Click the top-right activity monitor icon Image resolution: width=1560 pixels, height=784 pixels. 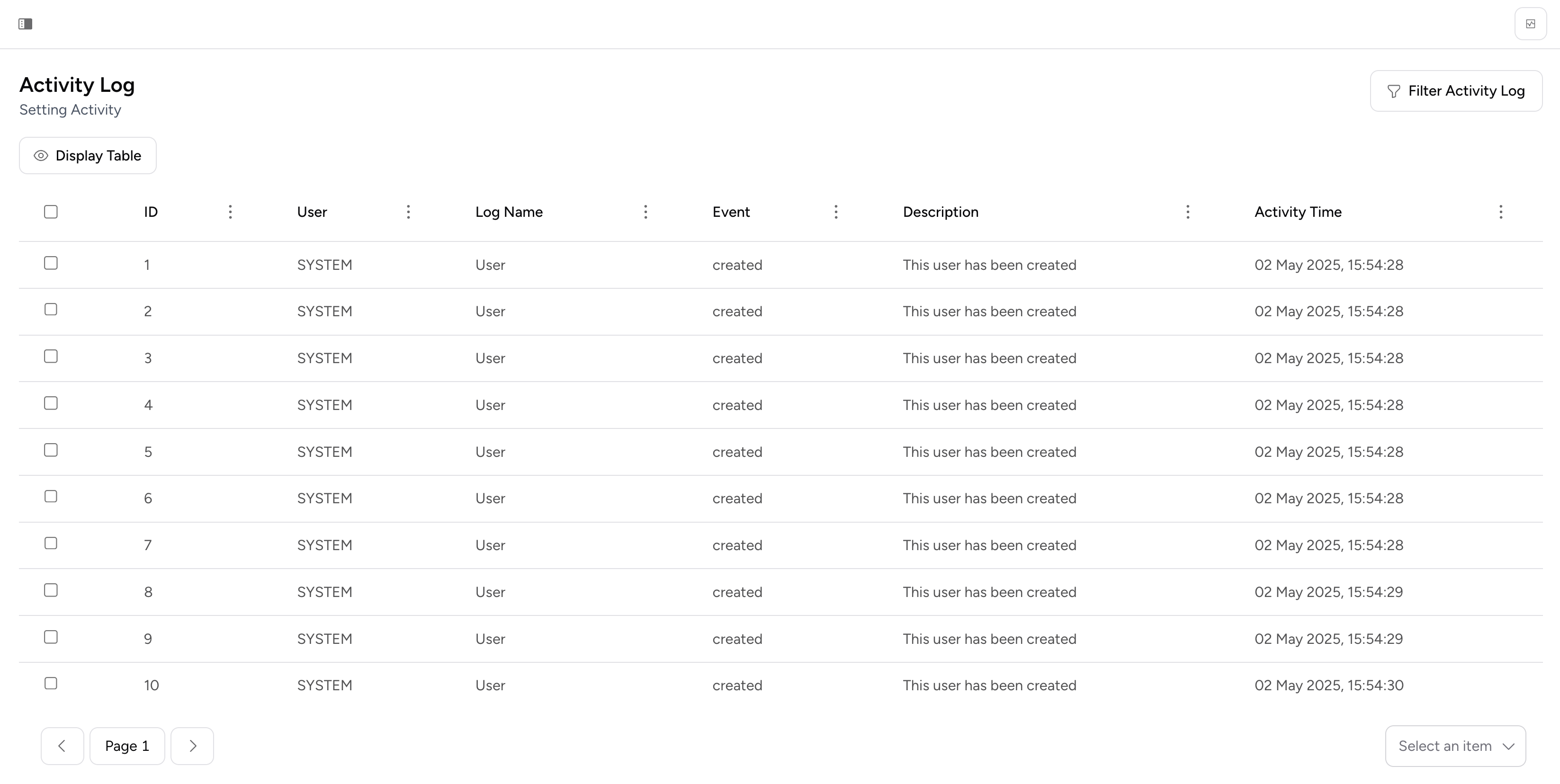click(1530, 24)
